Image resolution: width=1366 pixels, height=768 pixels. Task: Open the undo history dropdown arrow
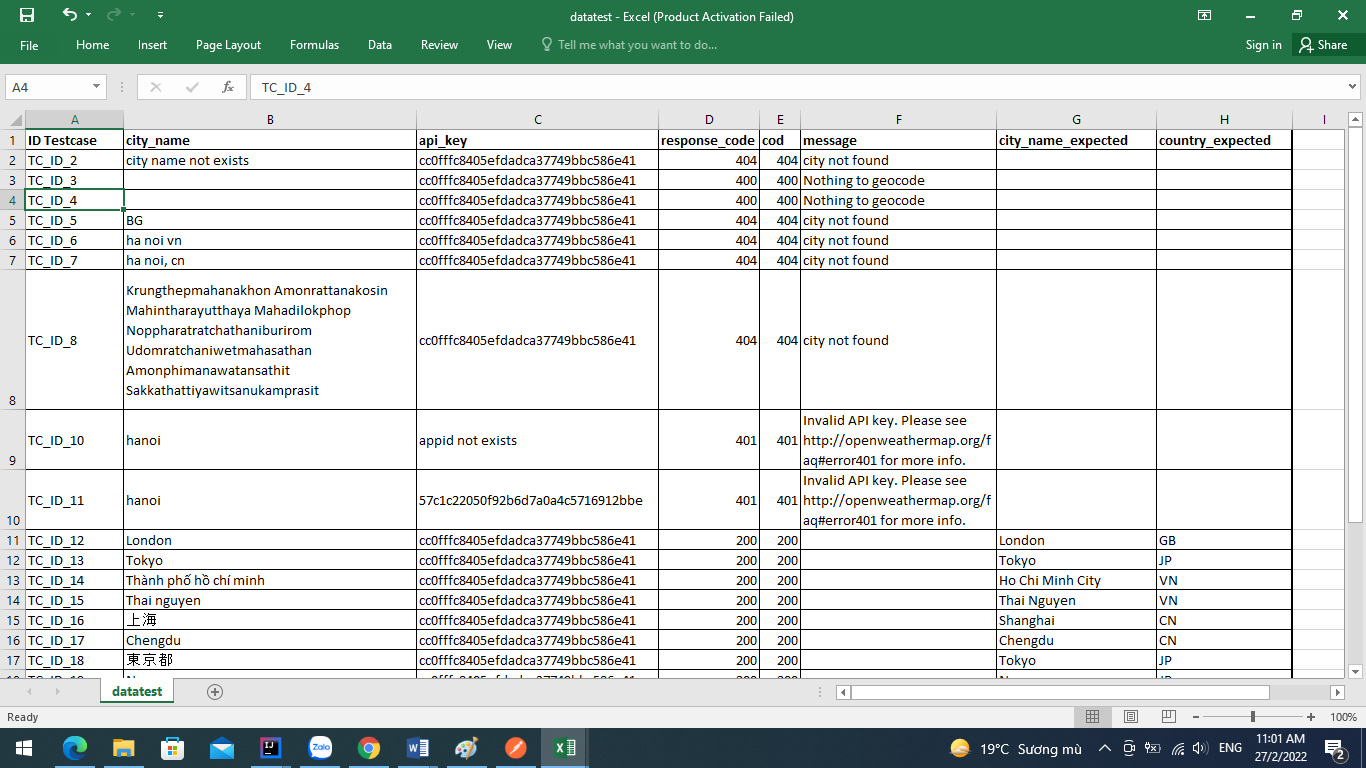coord(89,15)
